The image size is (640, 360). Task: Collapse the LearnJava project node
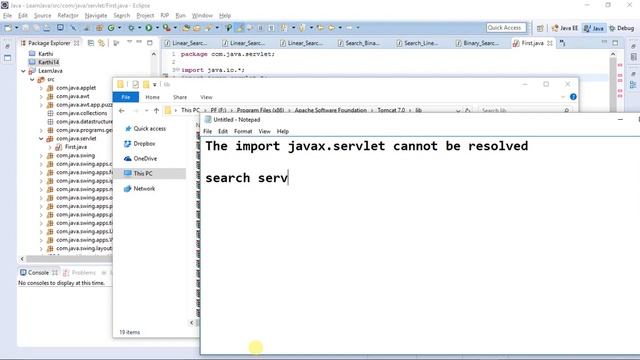[23, 71]
